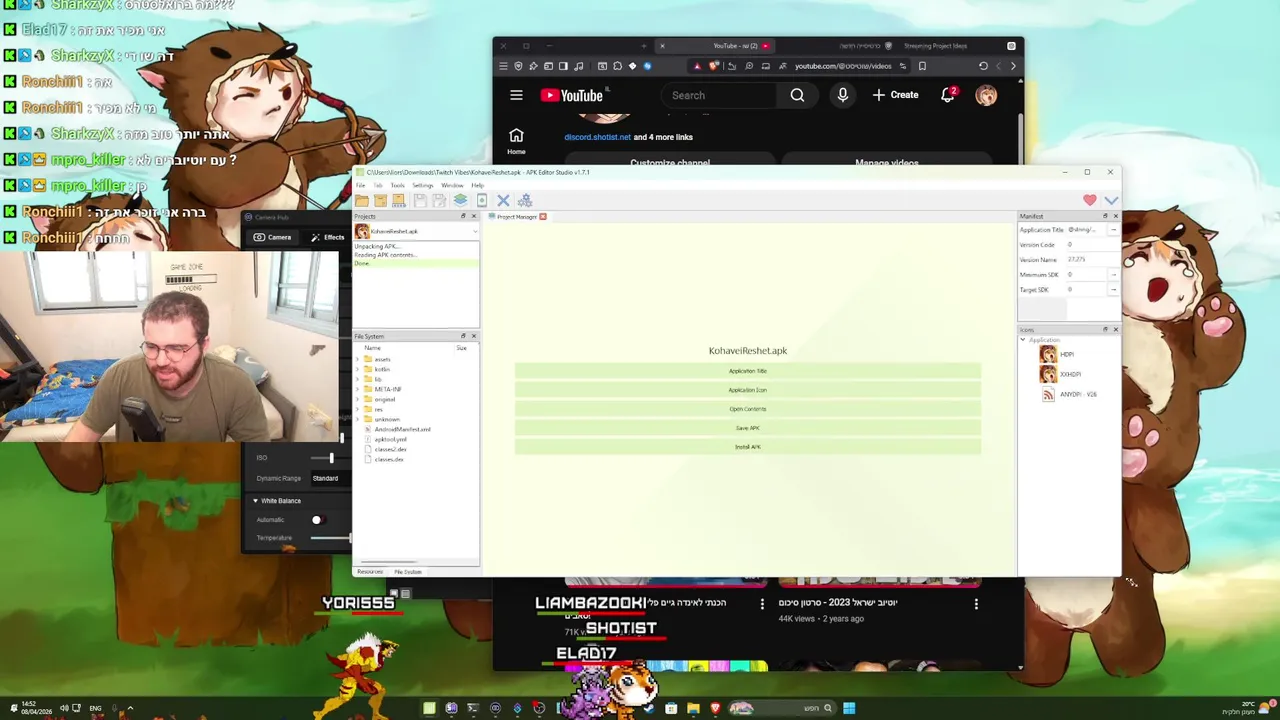Image resolution: width=1280 pixels, height=720 pixels.
Task: Click the Open APK folder toolbar icon
Action: (362, 200)
